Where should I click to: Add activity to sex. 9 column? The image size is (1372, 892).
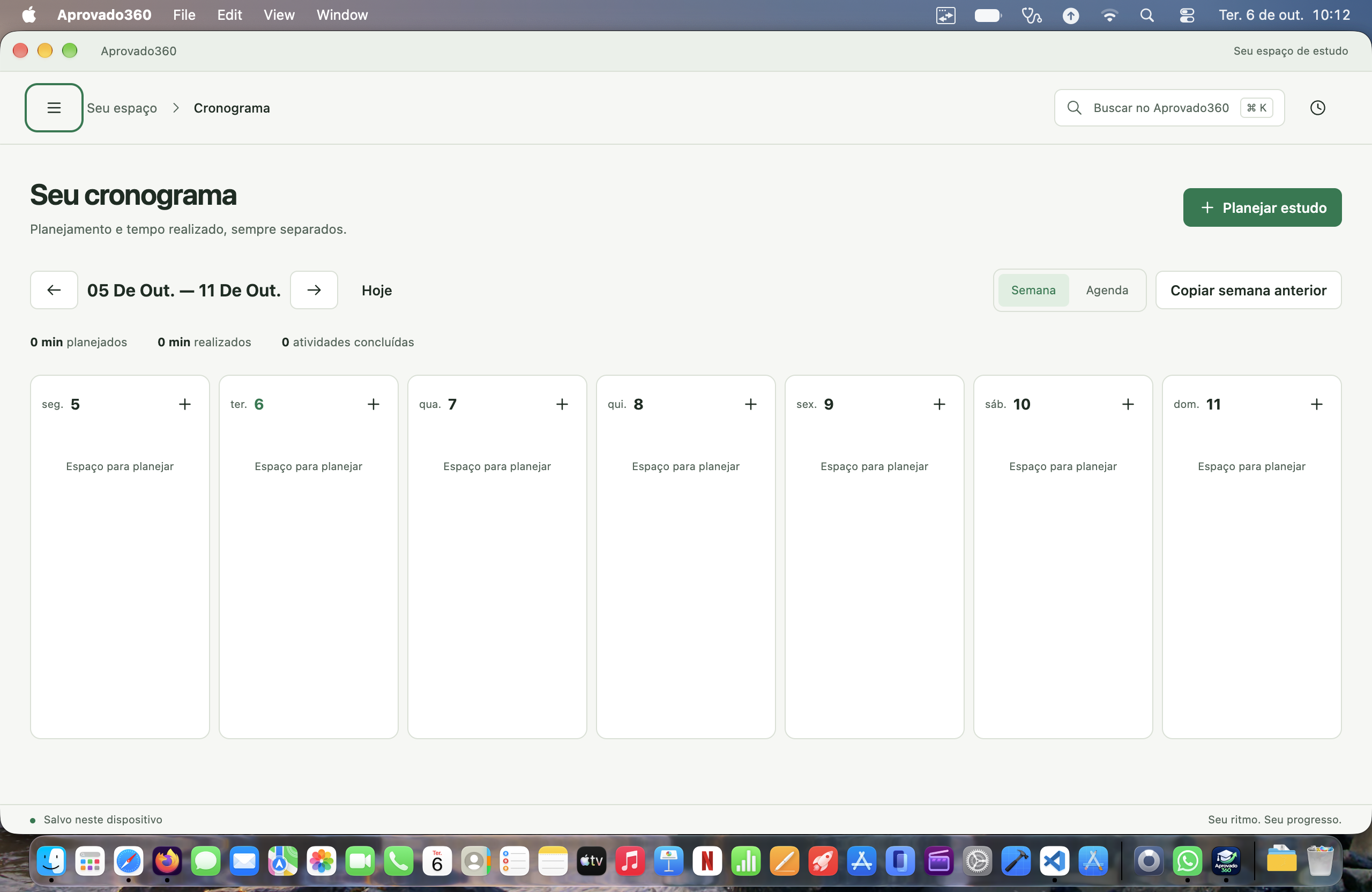coord(938,404)
